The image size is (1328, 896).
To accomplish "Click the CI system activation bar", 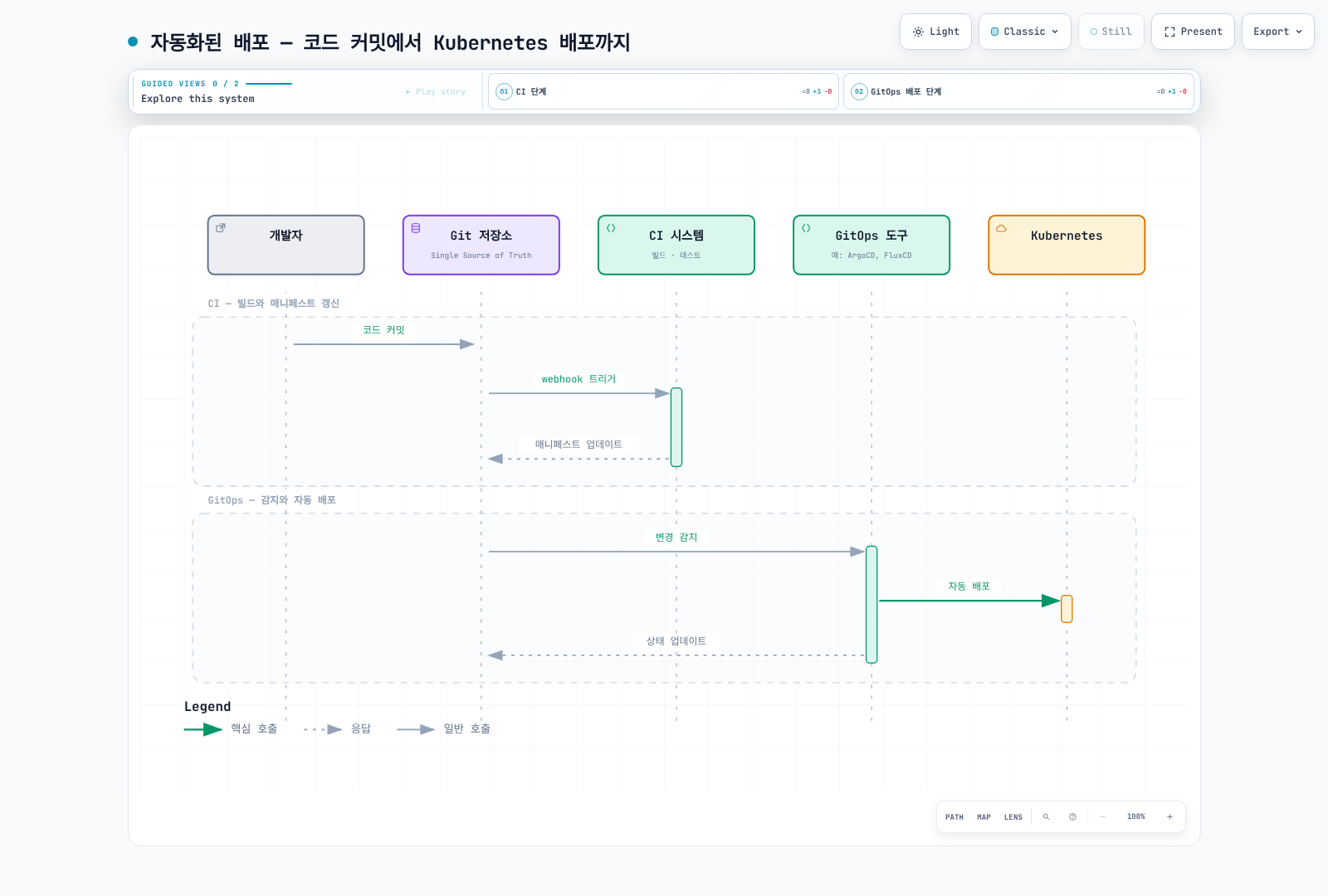I will pos(676,427).
